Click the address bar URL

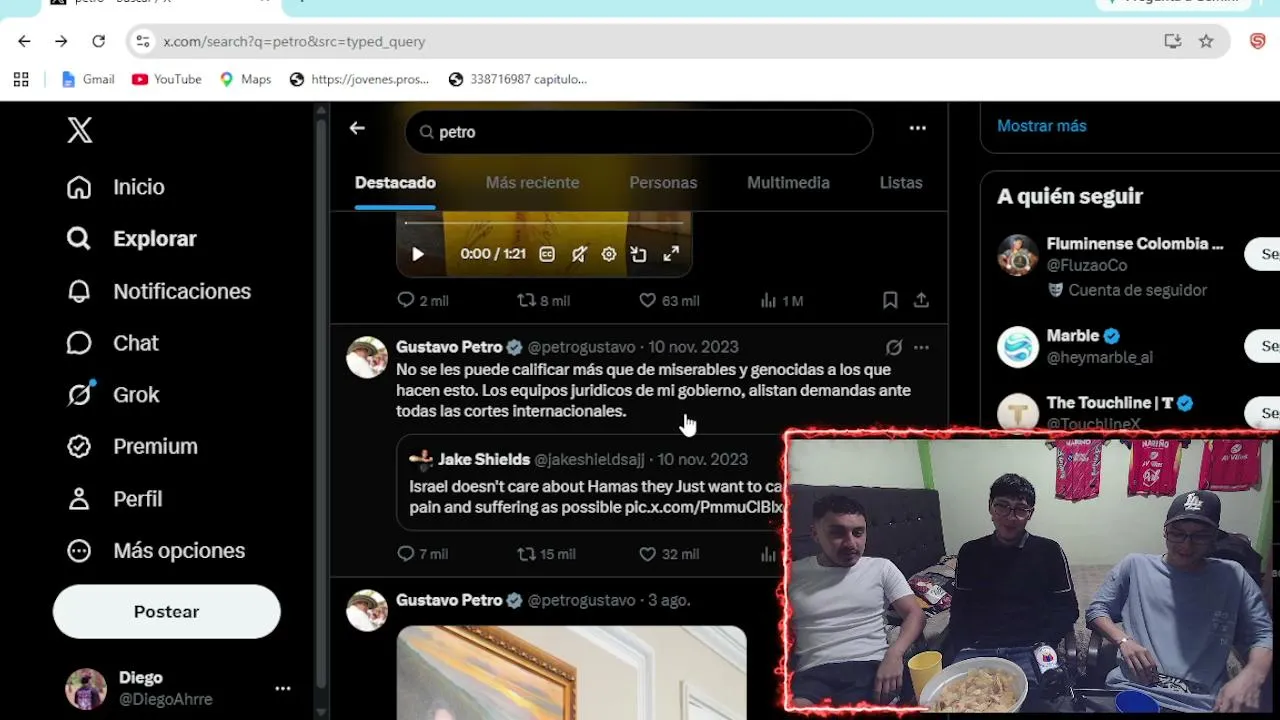[295, 41]
